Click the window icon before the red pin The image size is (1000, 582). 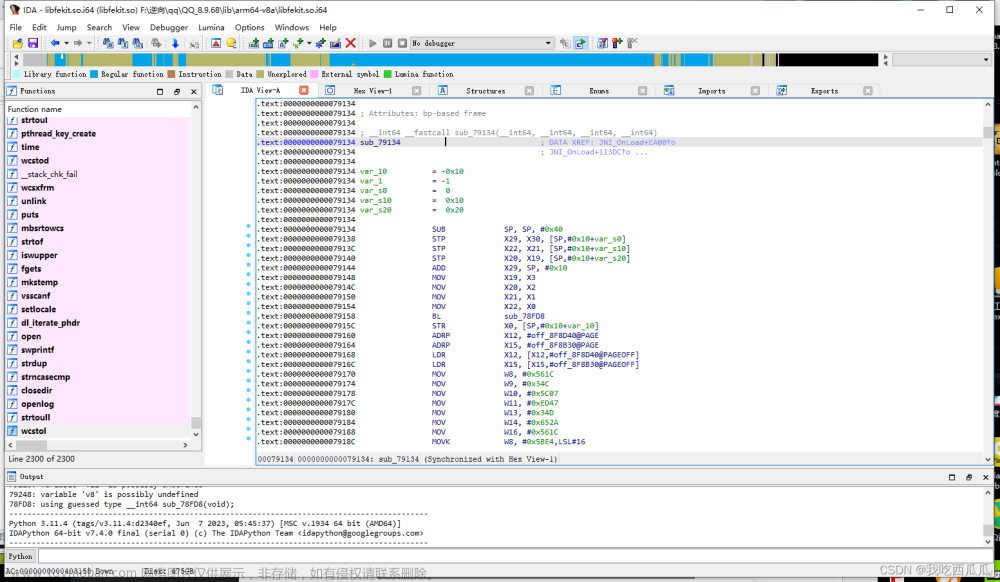[x=602, y=43]
